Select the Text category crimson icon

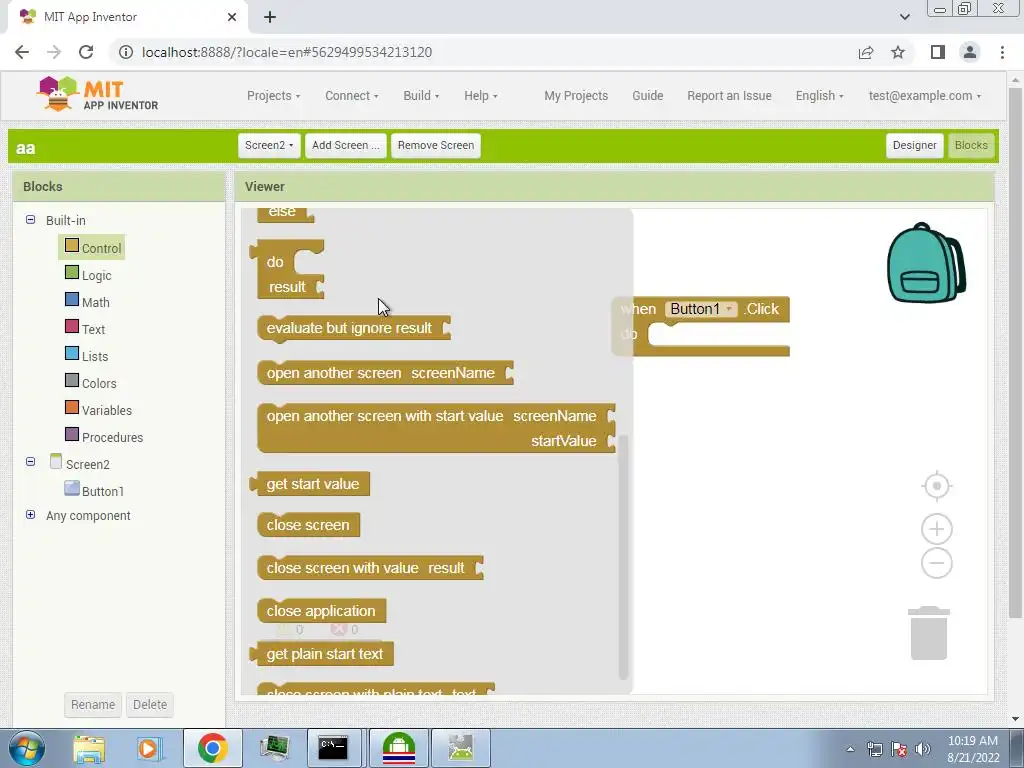72,327
